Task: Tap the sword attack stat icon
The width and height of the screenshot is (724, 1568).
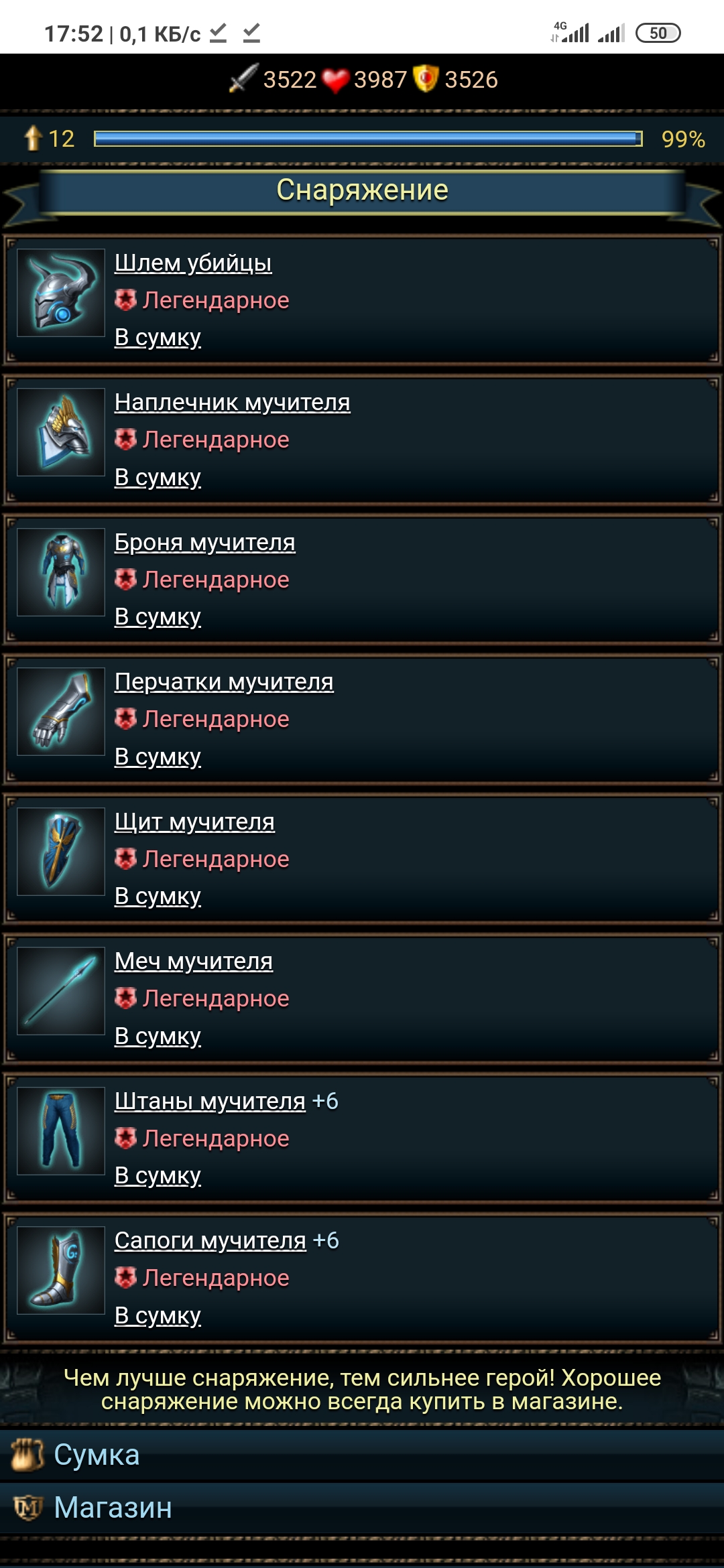Action: [243, 78]
